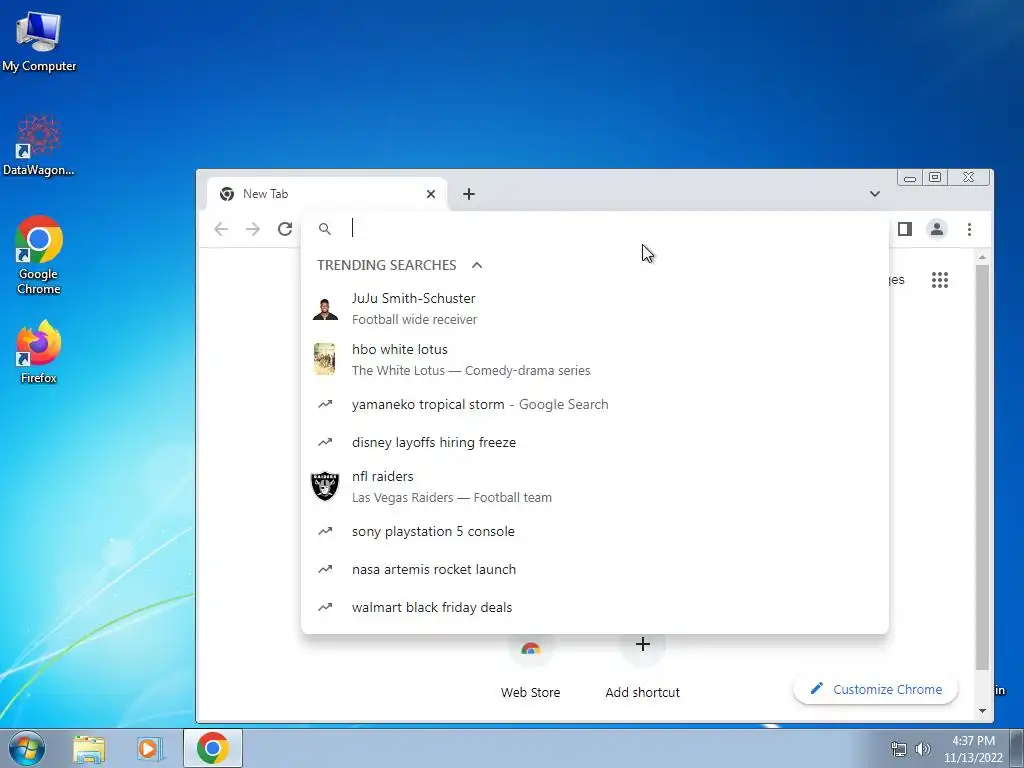Select yamaneko tropical storm suggestion
This screenshot has width=1024, height=768.
coord(594,404)
